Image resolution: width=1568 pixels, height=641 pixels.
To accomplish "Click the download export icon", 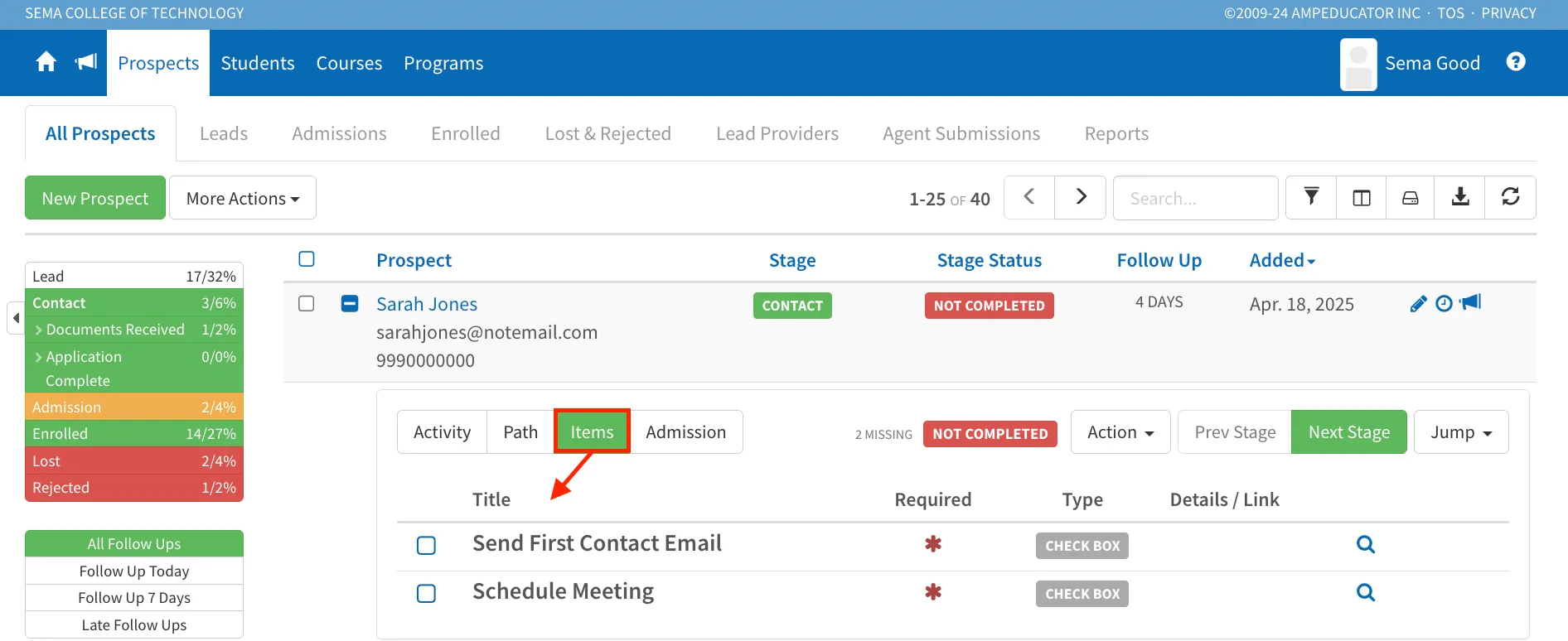I will pos(1460,197).
